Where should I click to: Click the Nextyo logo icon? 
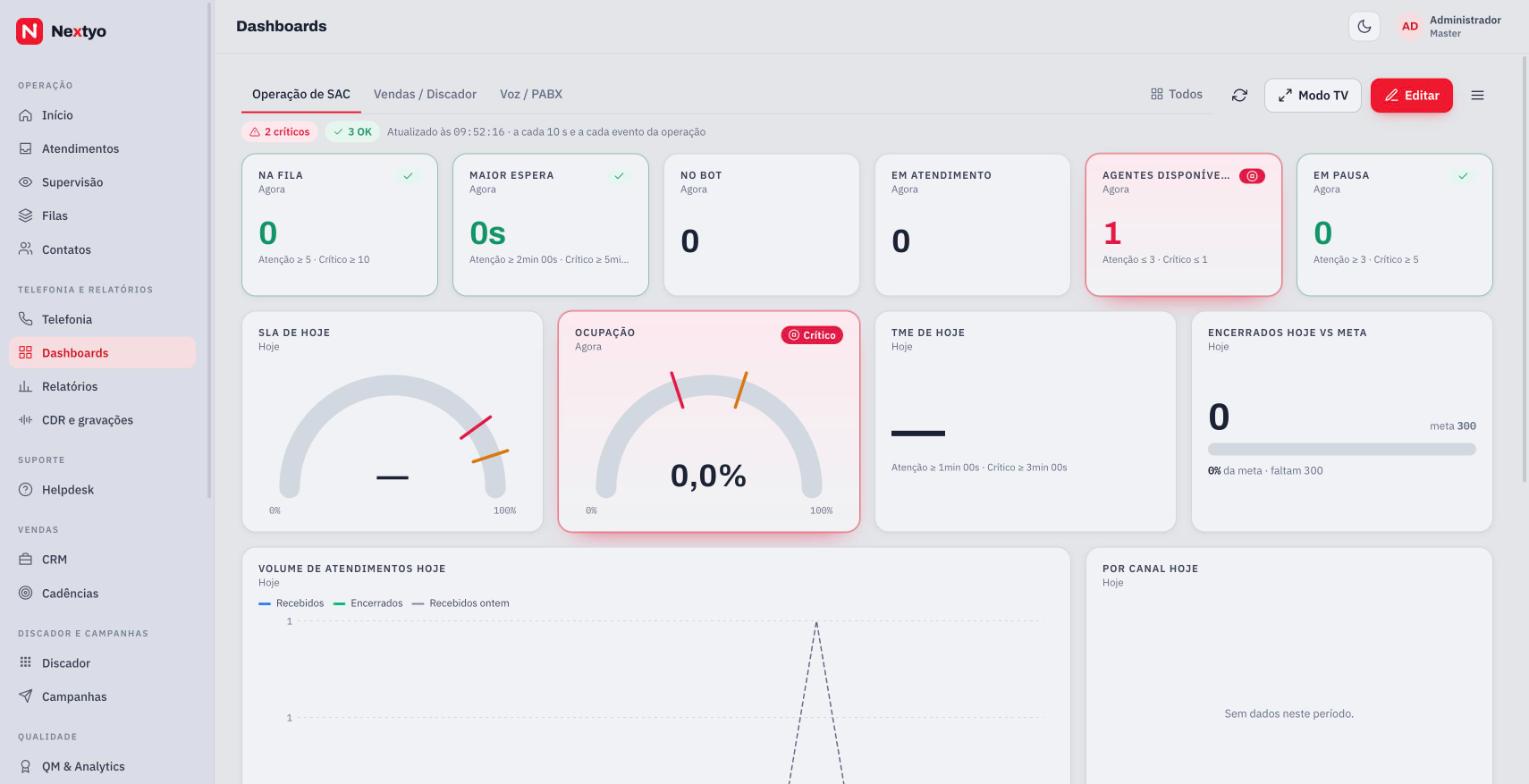coord(30,31)
